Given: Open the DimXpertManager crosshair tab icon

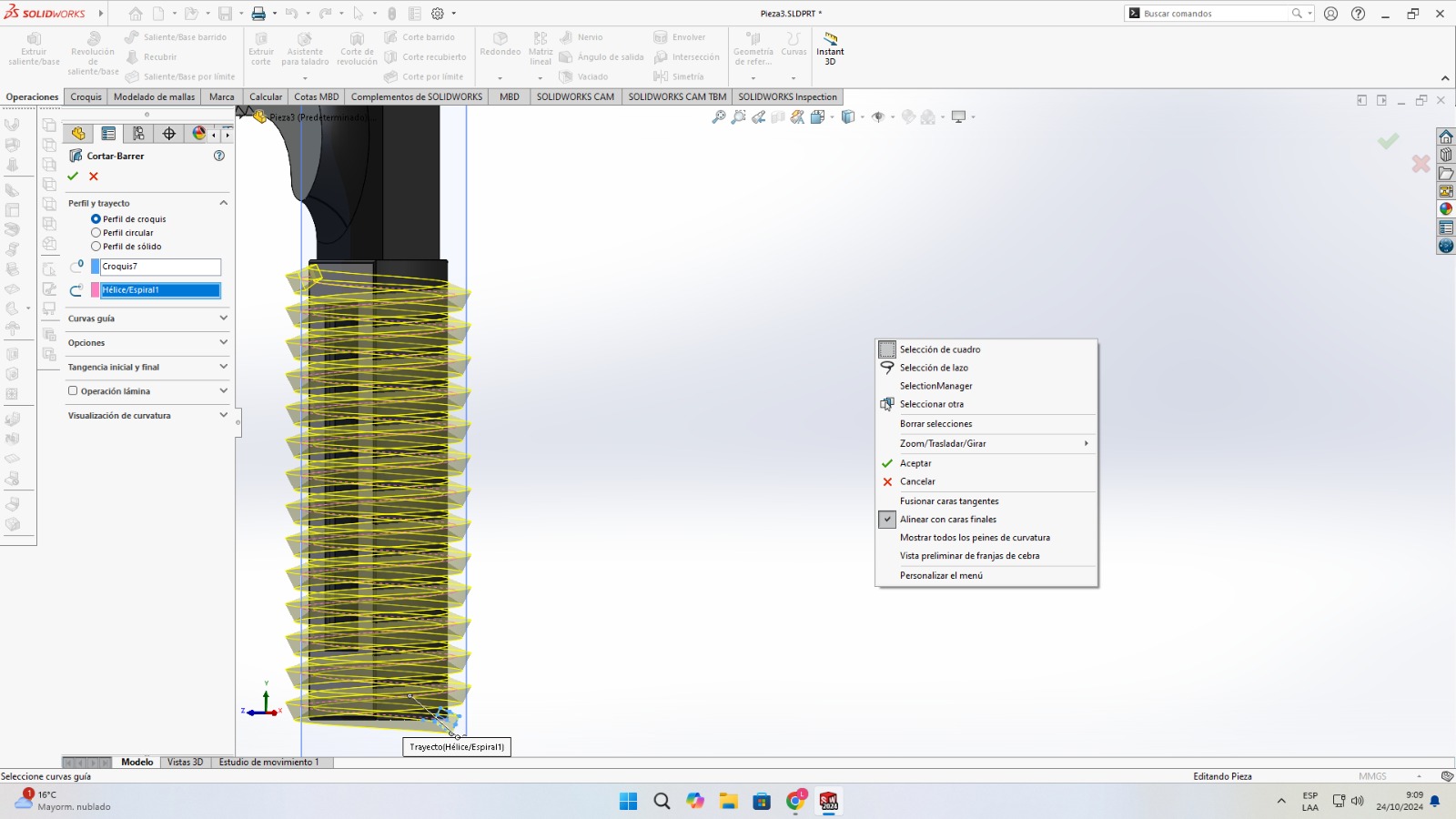Looking at the screenshot, I should (x=168, y=134).
